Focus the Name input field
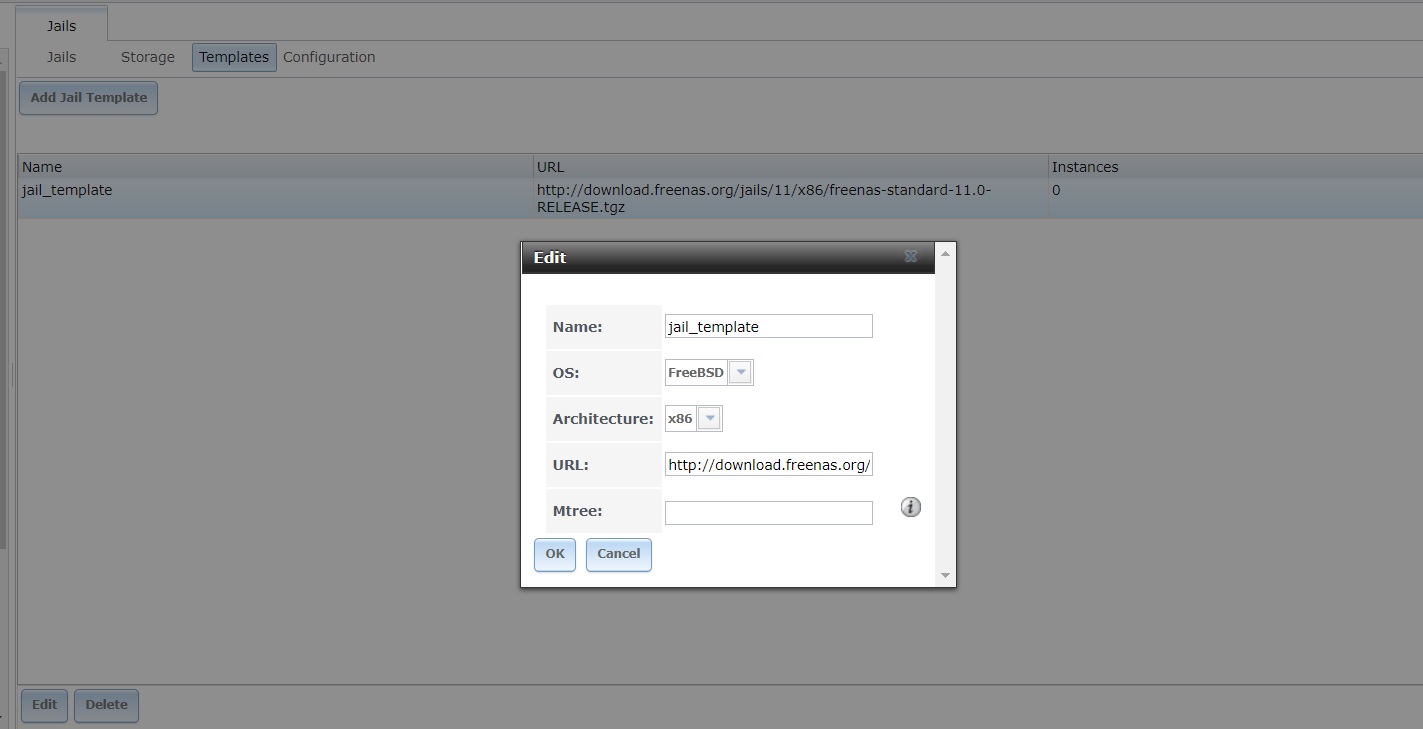 768,326
